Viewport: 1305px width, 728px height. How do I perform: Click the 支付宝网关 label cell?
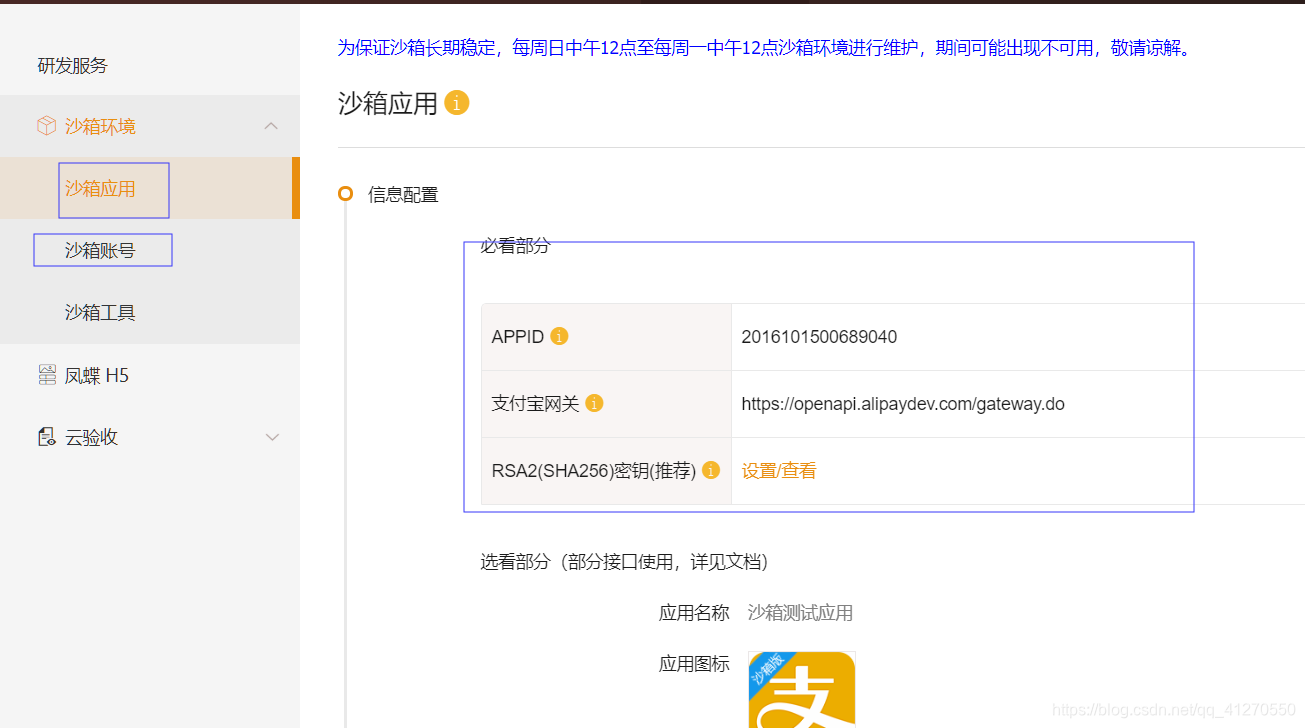coord(606,404)
